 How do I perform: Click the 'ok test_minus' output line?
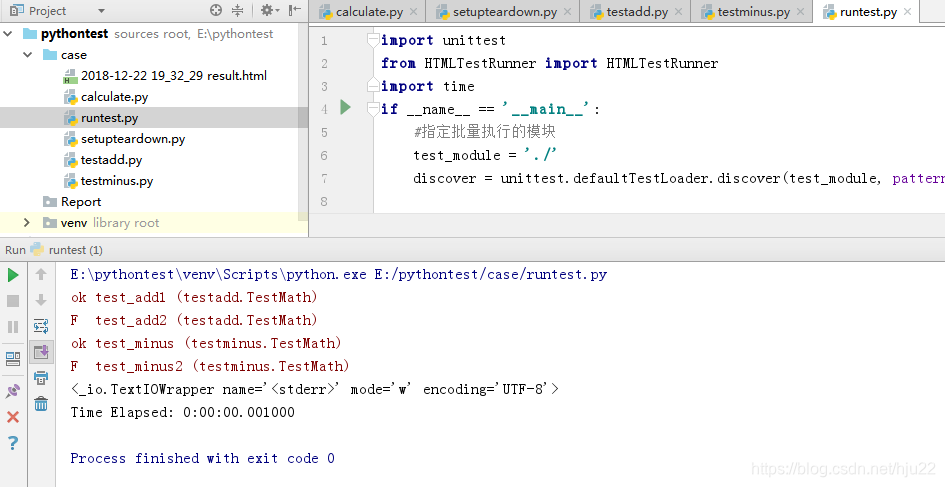tap(206, 343)
